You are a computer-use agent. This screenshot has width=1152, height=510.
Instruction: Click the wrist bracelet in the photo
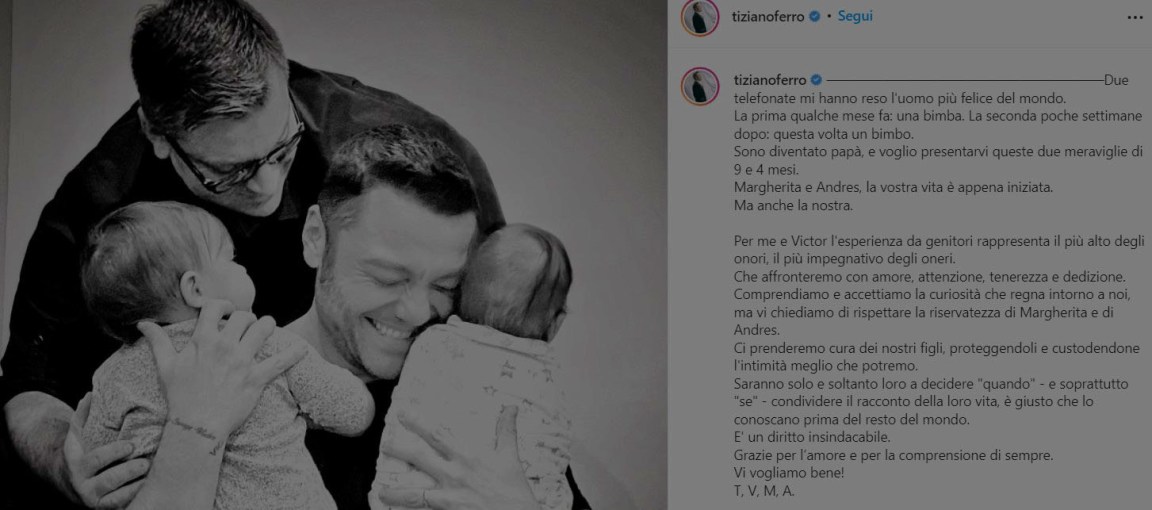[195, 434]
